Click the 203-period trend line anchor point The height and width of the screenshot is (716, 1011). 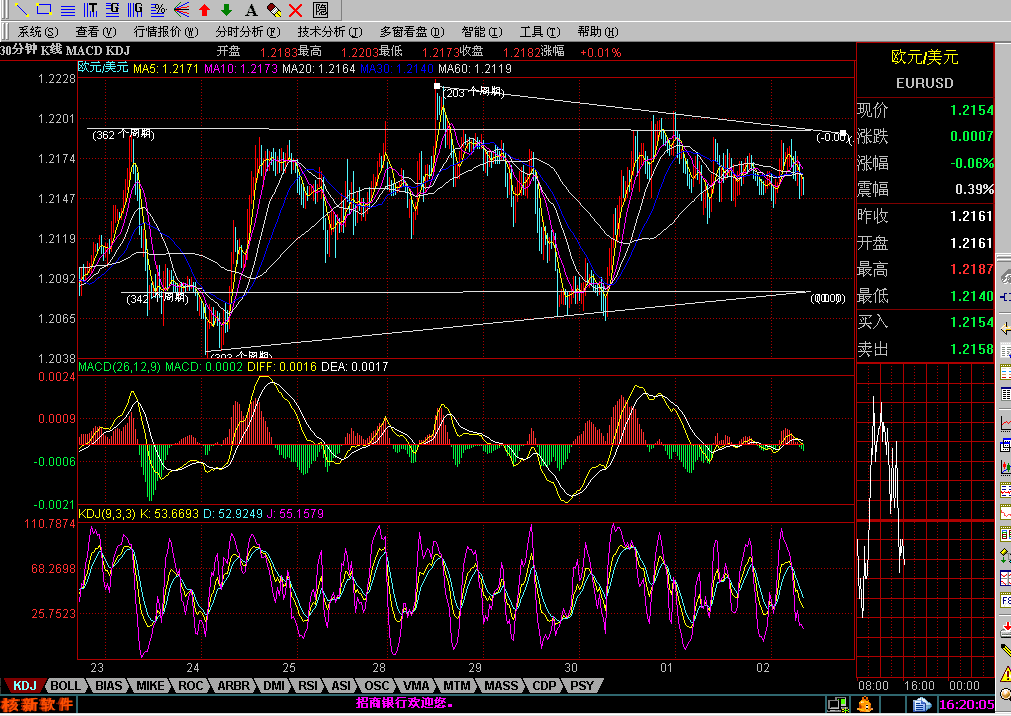pyautogui.click(x=437, y=87)
